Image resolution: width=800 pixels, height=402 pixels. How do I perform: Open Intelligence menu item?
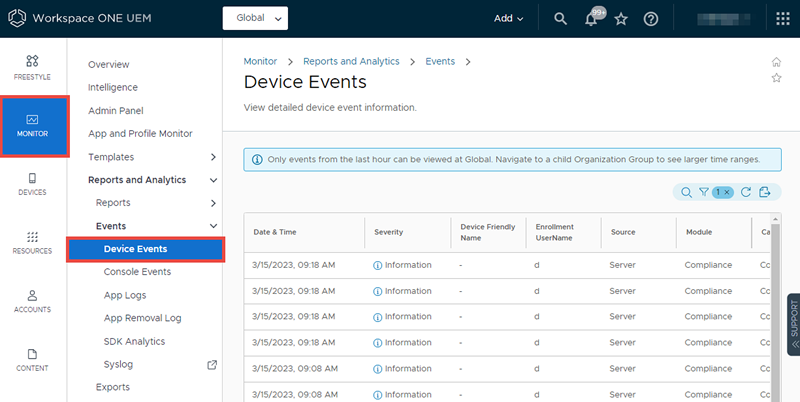(113, 87)
